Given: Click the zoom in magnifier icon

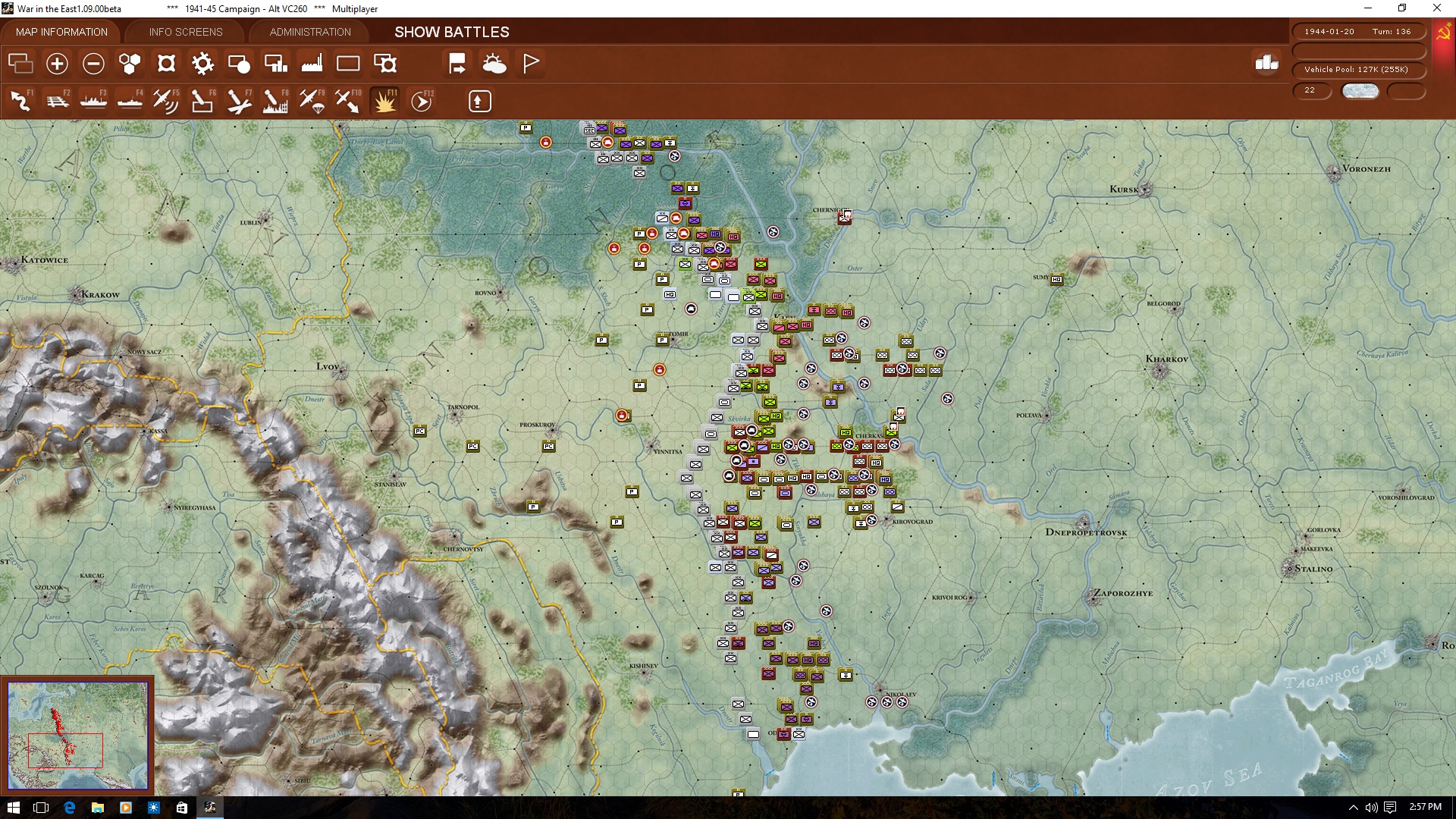Looking at the screenshot, I should tap(57, 64).
